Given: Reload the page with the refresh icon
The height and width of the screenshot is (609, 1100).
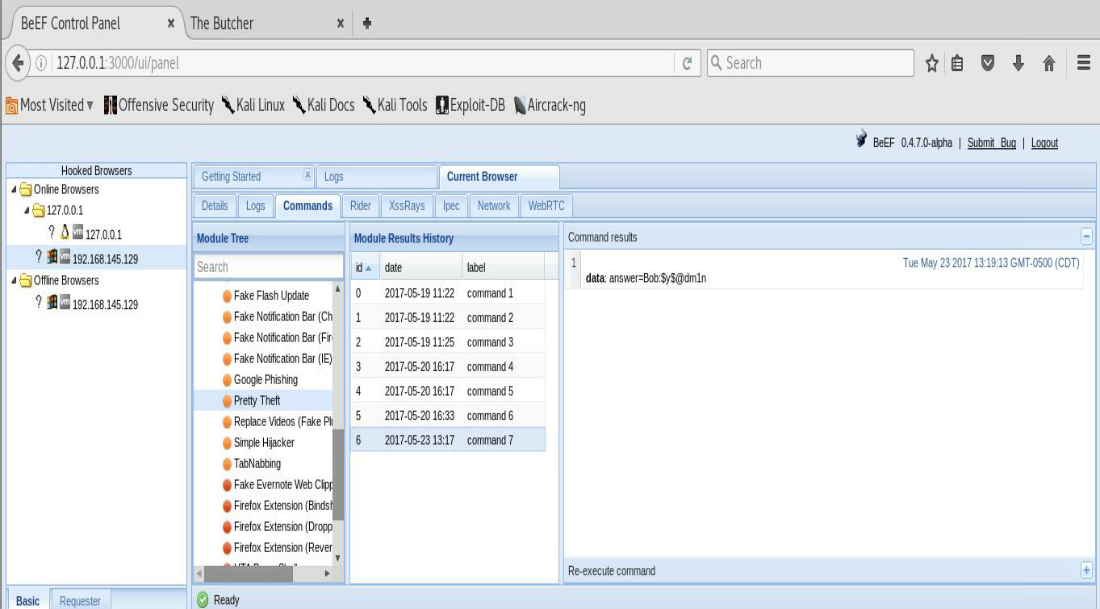Looking at the screenshot, I should [688, 63].
